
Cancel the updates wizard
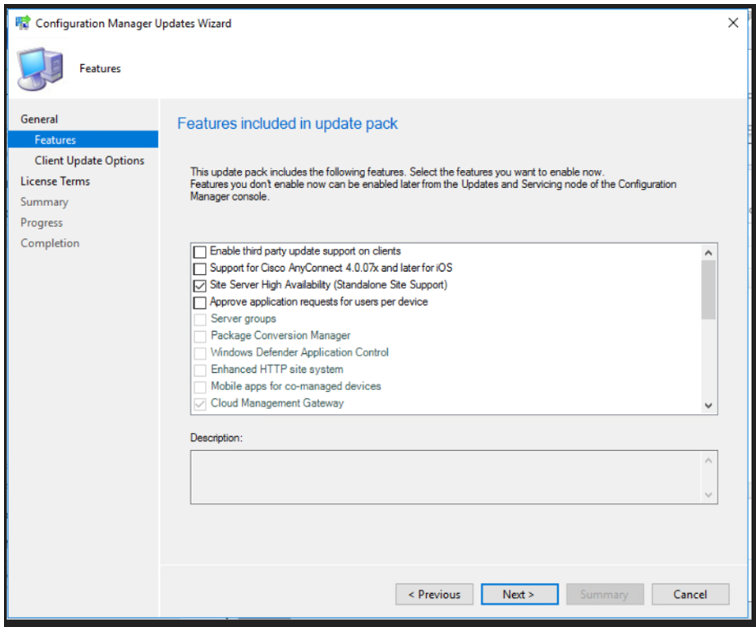coord(690,594)
